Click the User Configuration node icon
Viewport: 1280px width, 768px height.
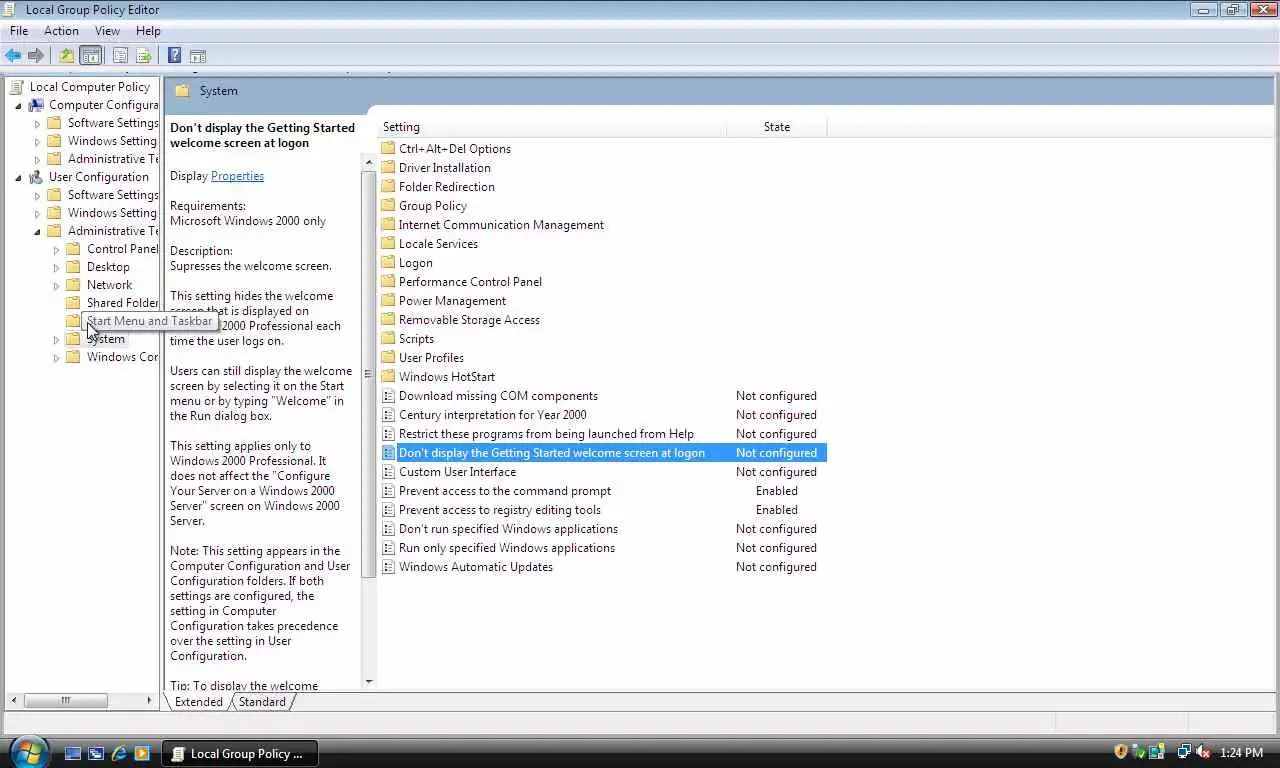pyautogui.click(x=36, y=177)
